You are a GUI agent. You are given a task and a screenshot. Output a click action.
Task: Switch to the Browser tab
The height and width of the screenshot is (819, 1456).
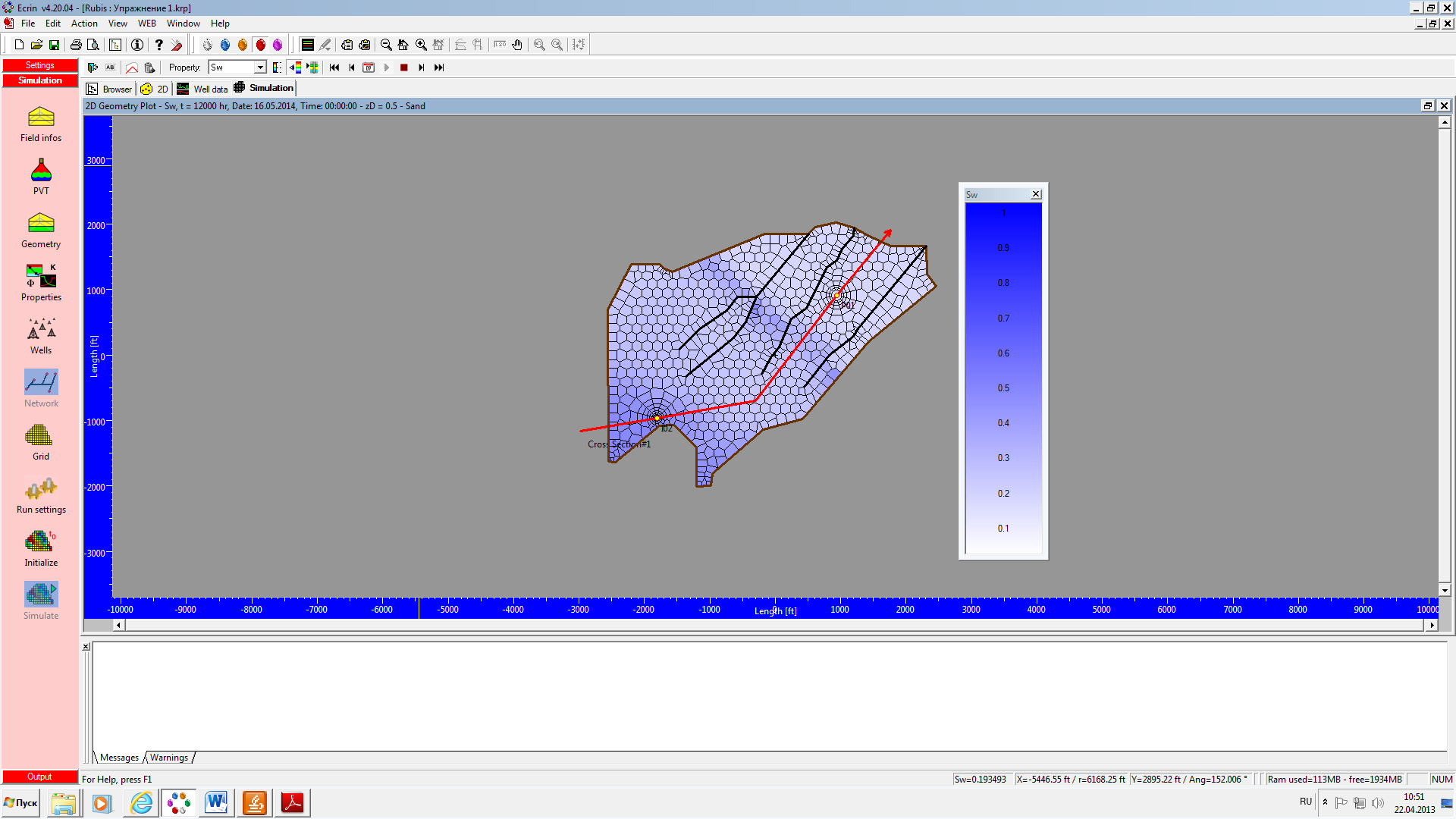pyautogui.click(x=109, y=89)
